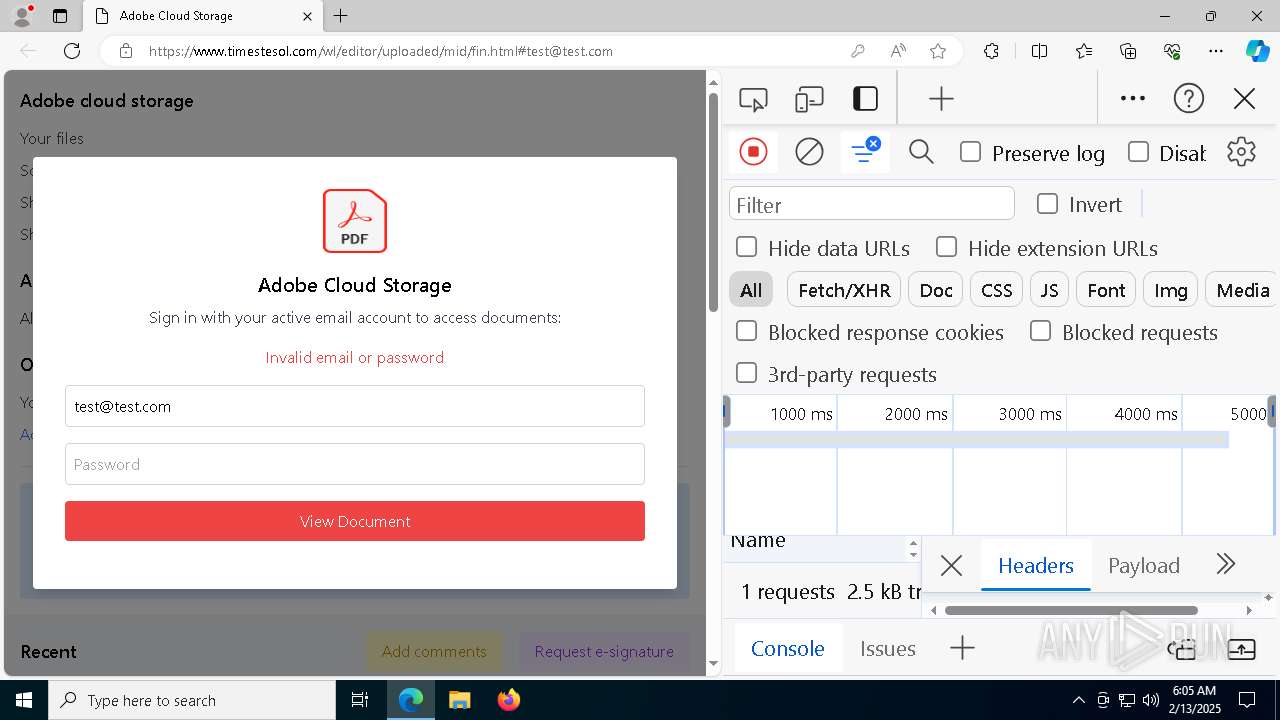Click the View Document button
This screenshot has height=720, width=1280.
355,521
